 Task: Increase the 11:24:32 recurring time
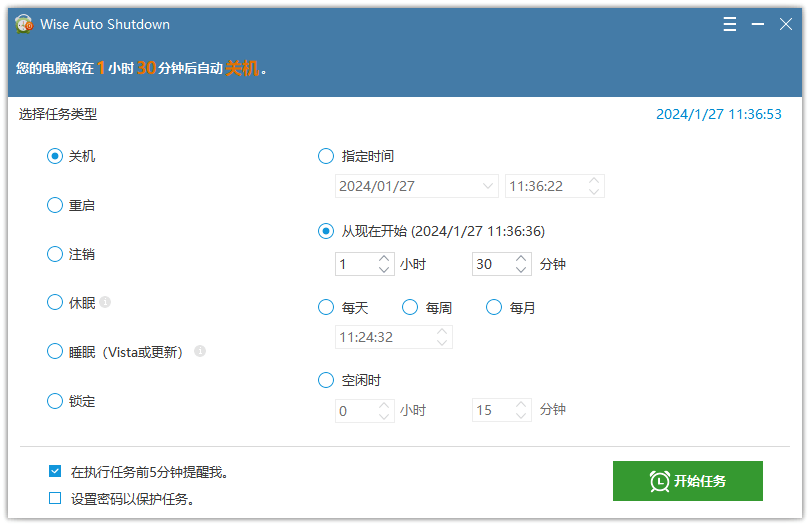(442, 332)
